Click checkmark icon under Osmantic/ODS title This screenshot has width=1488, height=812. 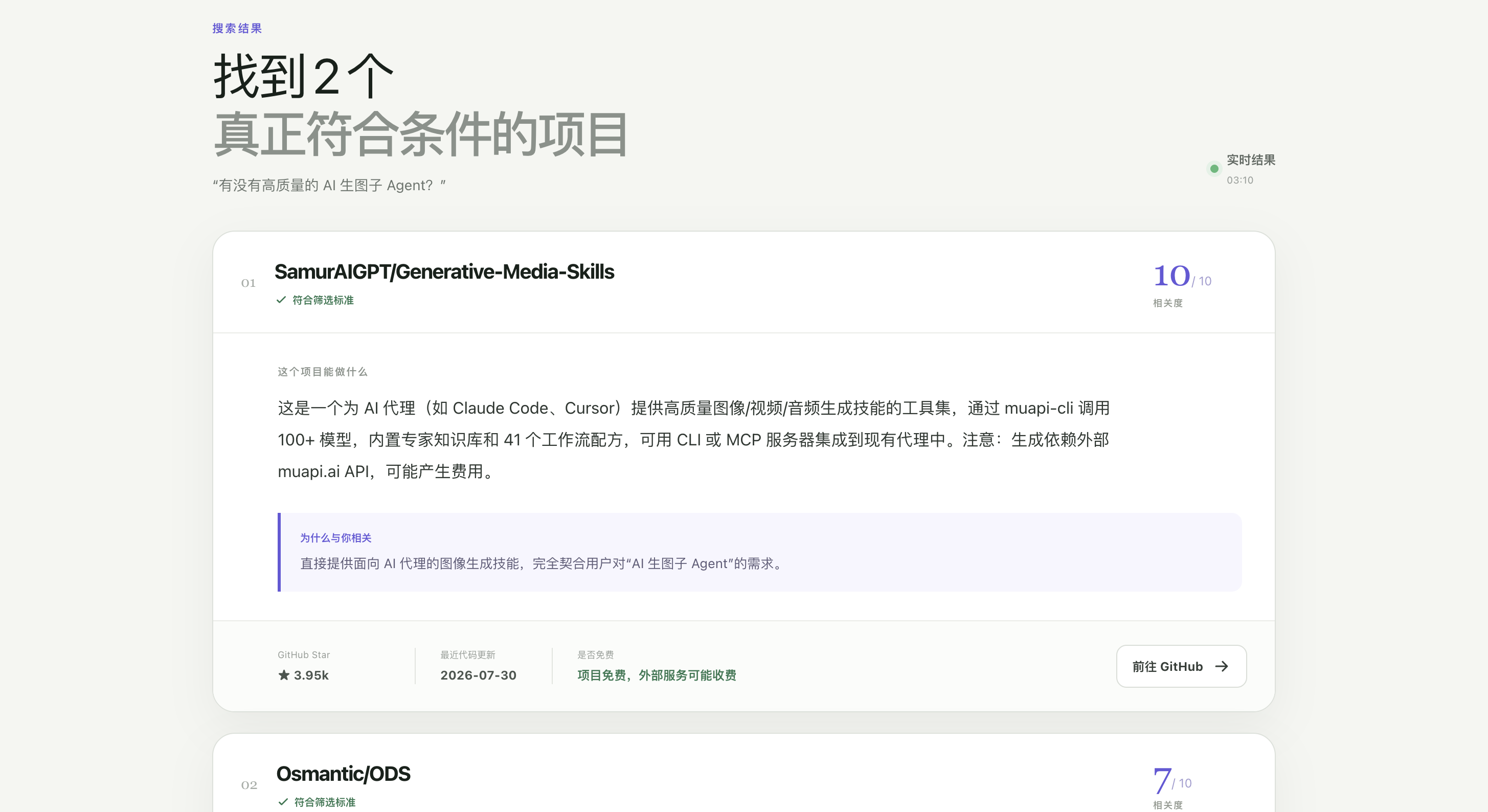click(x=283, y=802)
